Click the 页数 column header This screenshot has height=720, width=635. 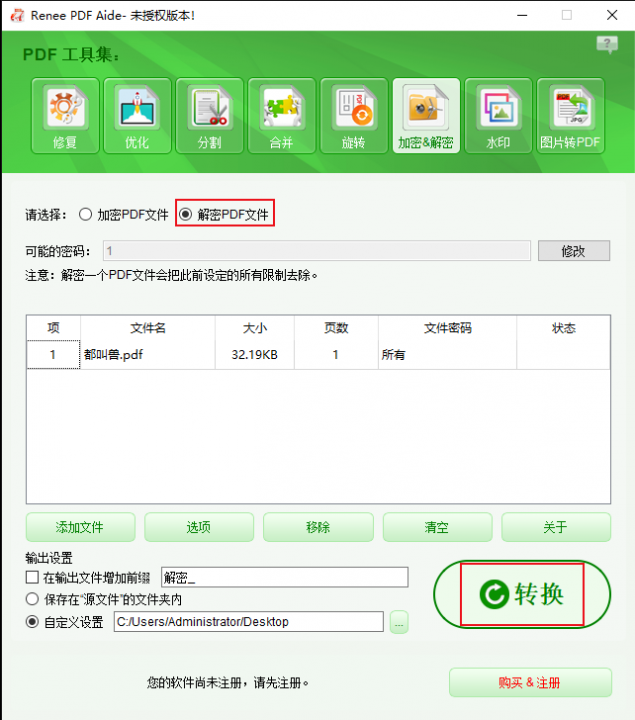(x=336, y=328)
